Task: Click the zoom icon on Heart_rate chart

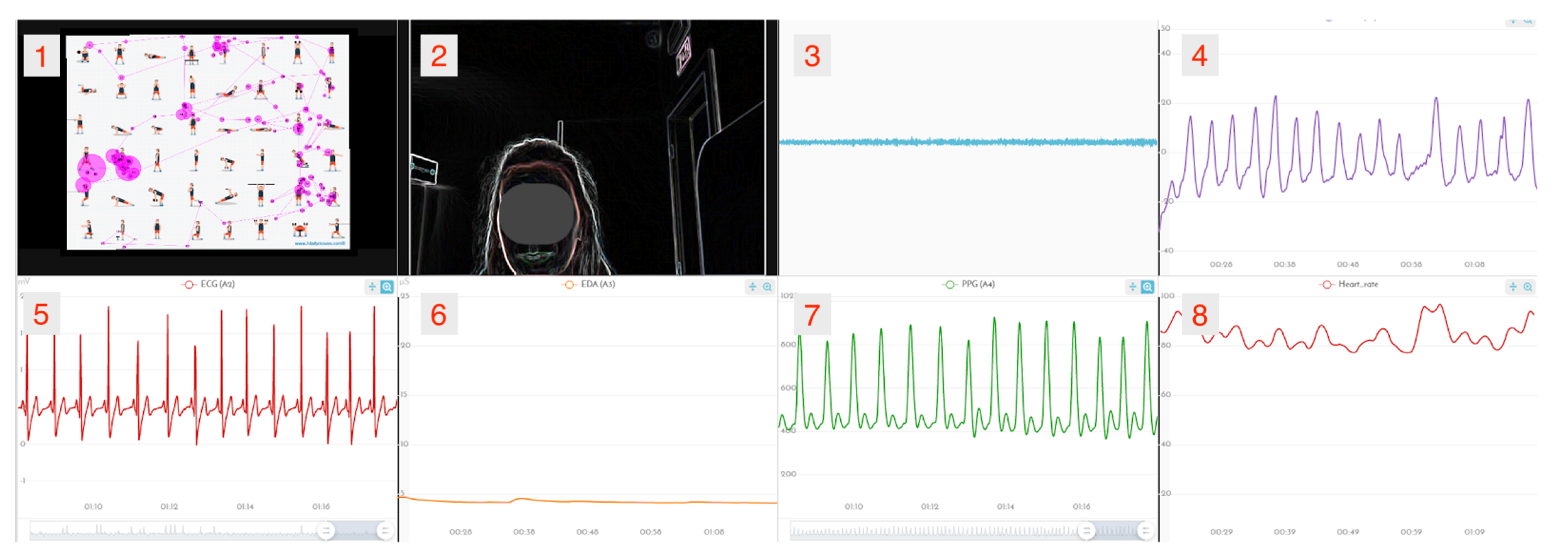Action: pyautogui.click(x=1527, y=287)
